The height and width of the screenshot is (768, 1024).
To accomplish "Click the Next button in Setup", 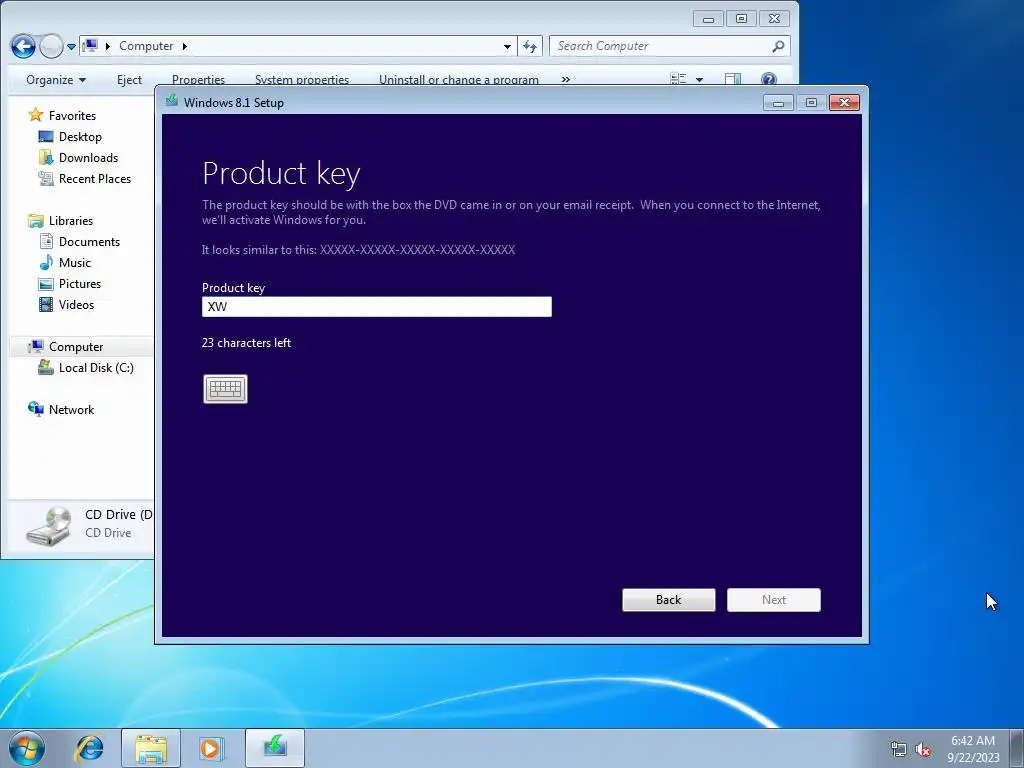I will pyautogui.click(x=774, y=600).
